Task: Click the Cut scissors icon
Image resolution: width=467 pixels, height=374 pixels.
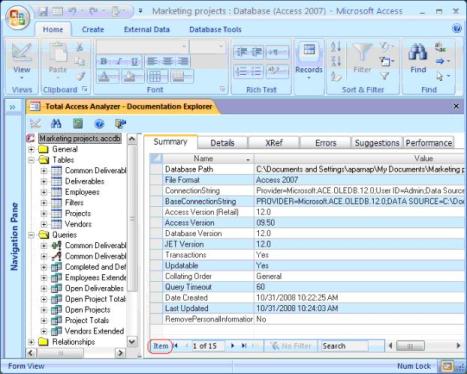Action: [80, 47]
